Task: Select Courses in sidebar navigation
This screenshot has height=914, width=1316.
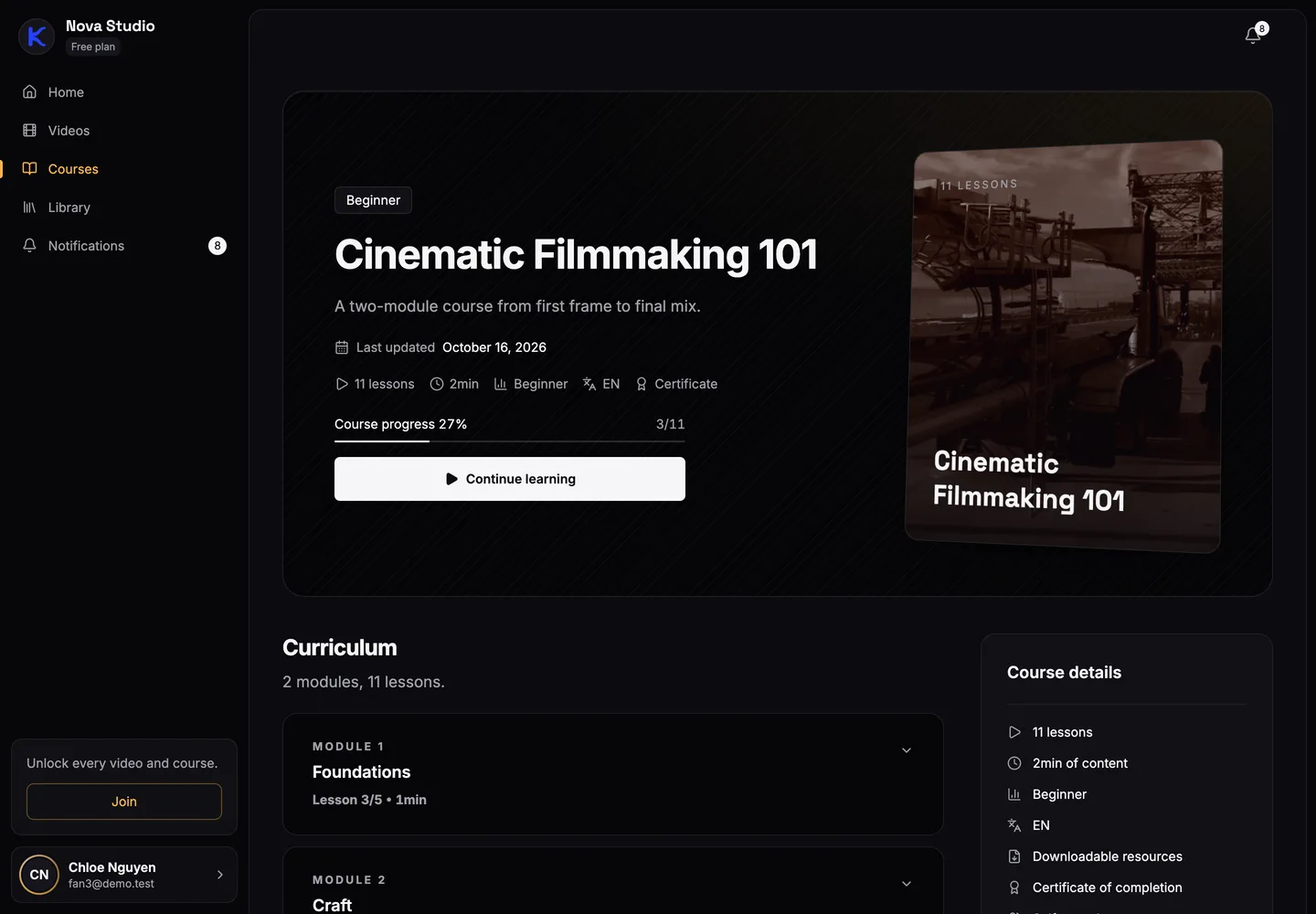Action: tap(124, 169)
